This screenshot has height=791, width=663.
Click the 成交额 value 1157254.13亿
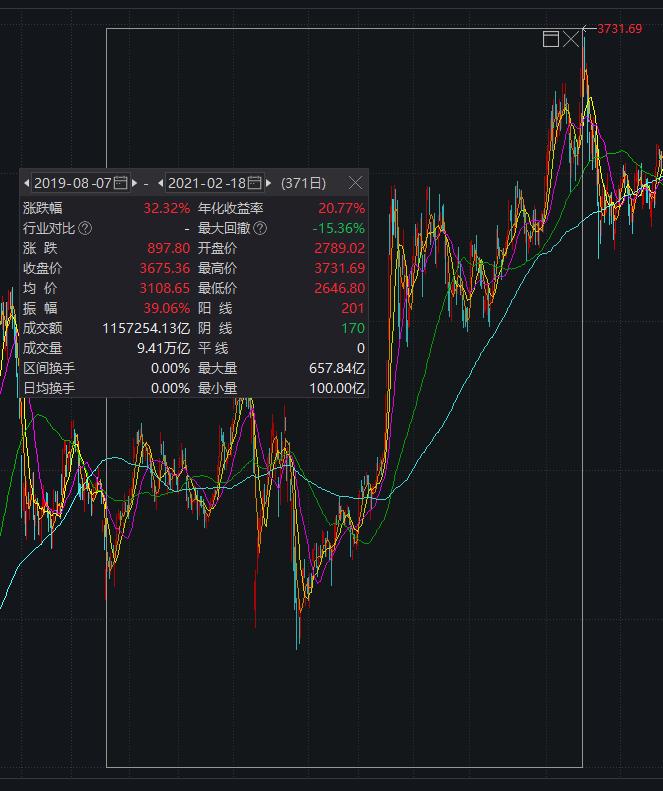pyautogui.click(x=146, y=328)
